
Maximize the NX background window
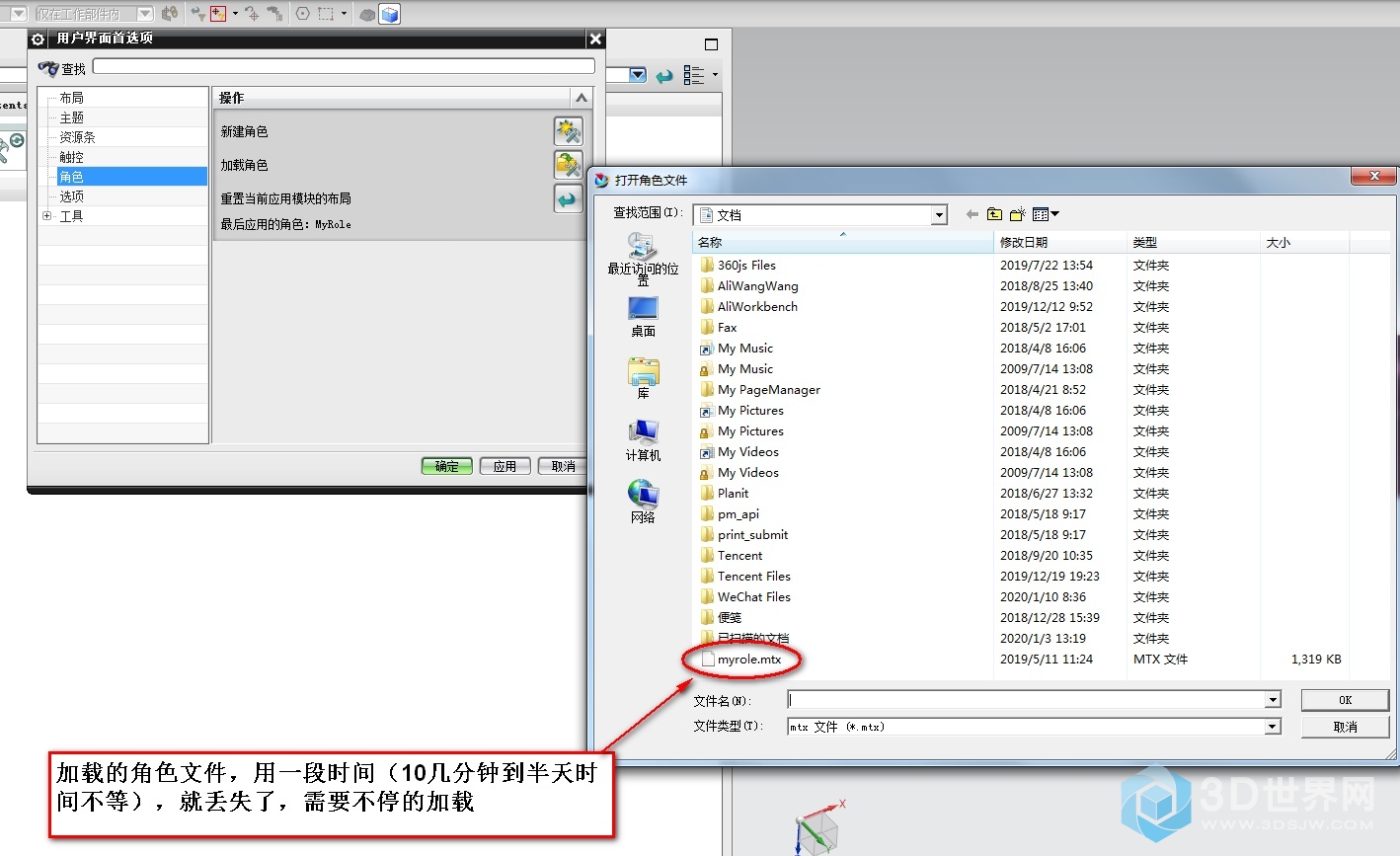711,44
